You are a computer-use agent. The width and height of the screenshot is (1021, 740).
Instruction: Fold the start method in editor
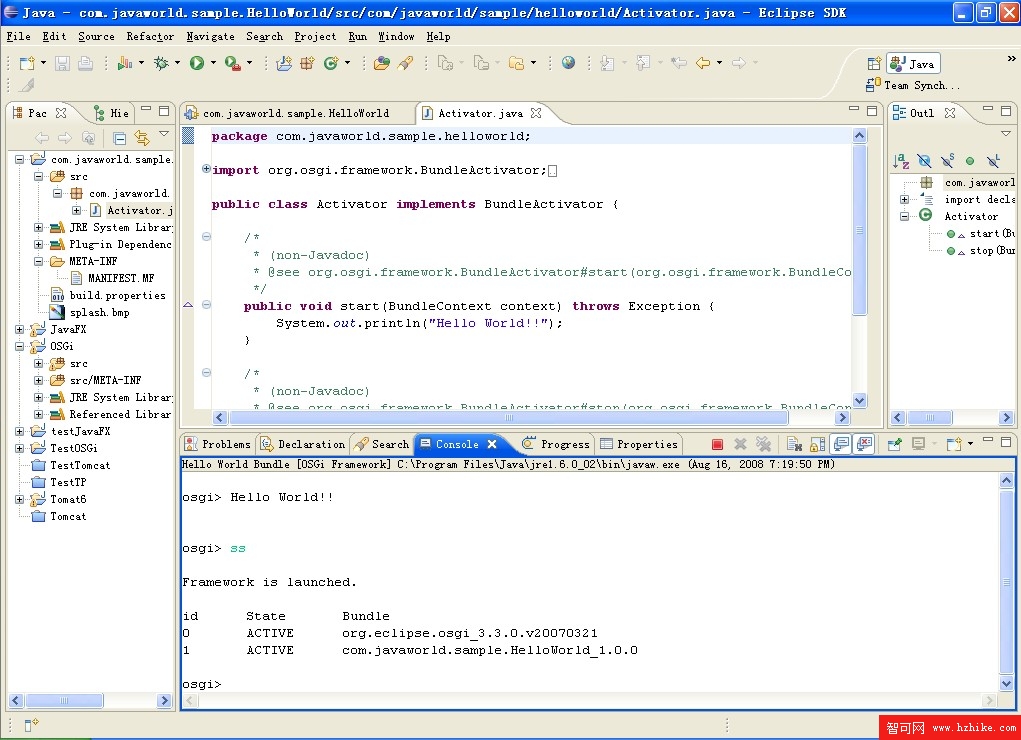(x=206, y=305)
